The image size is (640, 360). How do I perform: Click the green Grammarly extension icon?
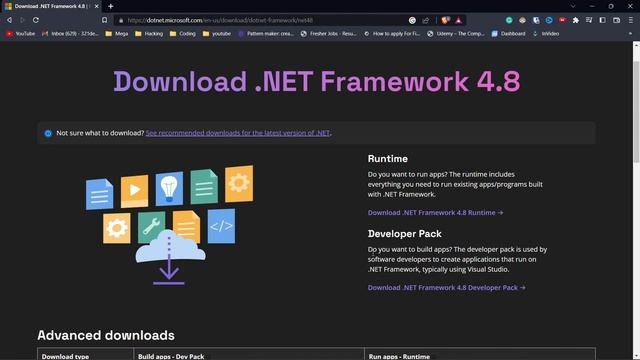509,20
